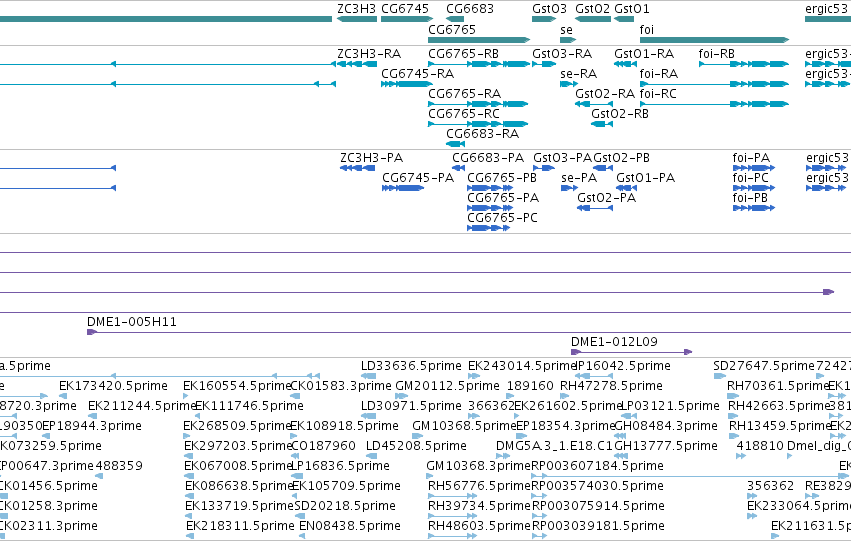Click EST EK173420.5prime
Screen dimensions: 851x541
[113, 386]
